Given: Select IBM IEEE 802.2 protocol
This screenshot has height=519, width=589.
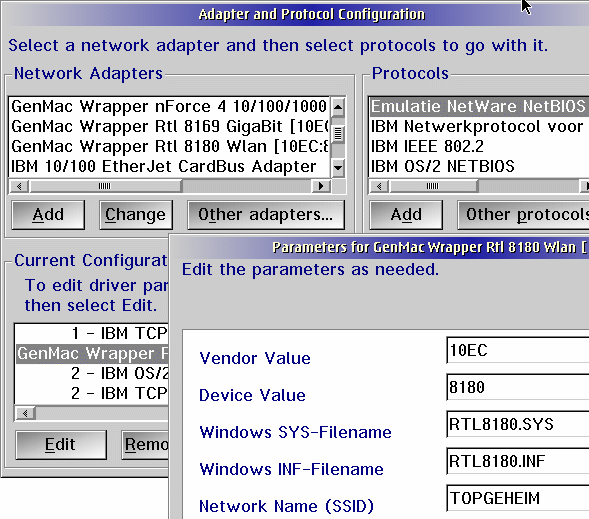Looking at the screenshot, I should click(x=479, y=146).
